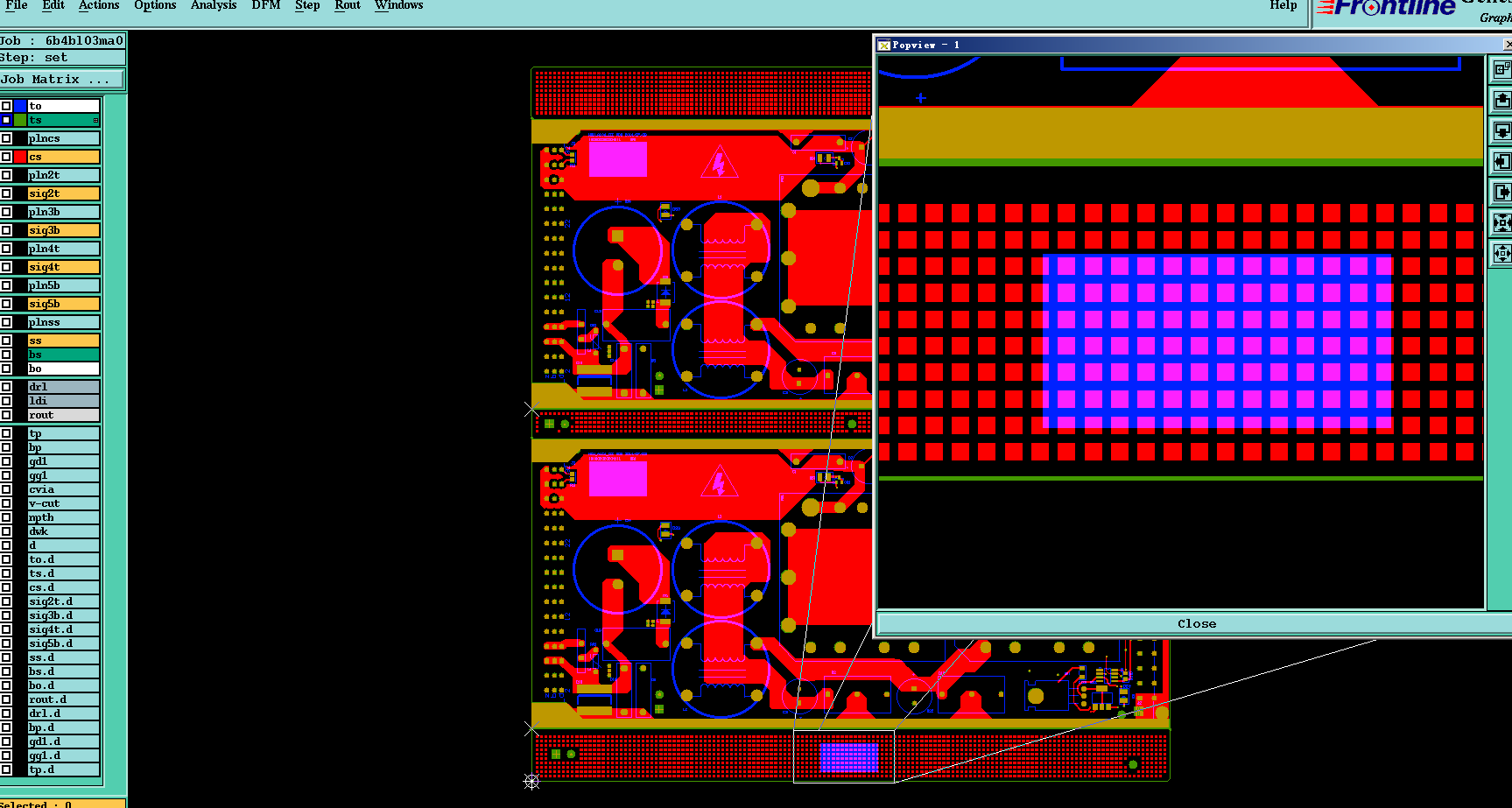Viewport: 1512px width, 808px height.
Task: Enable the checkbox for layer 'sig3b'
Action: coord(6,230)
